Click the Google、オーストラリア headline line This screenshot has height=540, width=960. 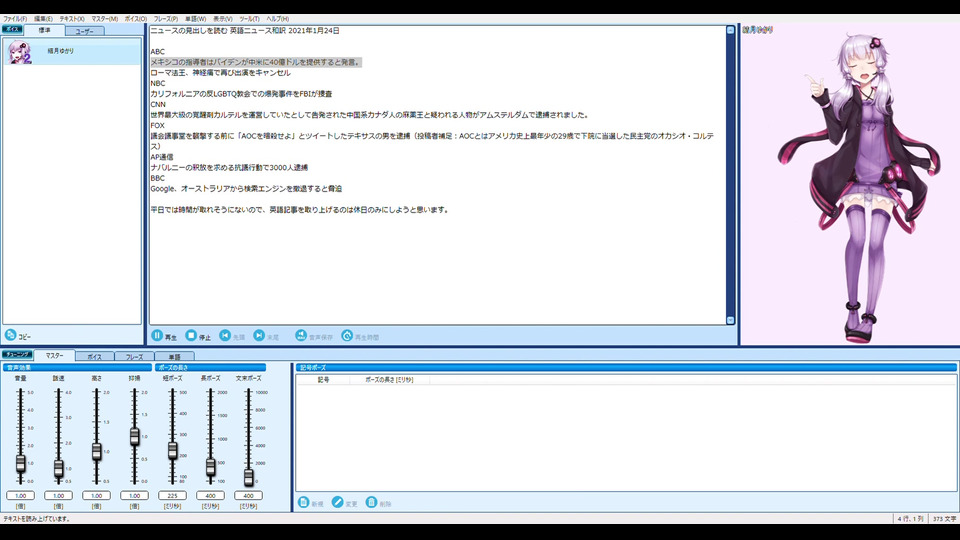pos(246,189)
